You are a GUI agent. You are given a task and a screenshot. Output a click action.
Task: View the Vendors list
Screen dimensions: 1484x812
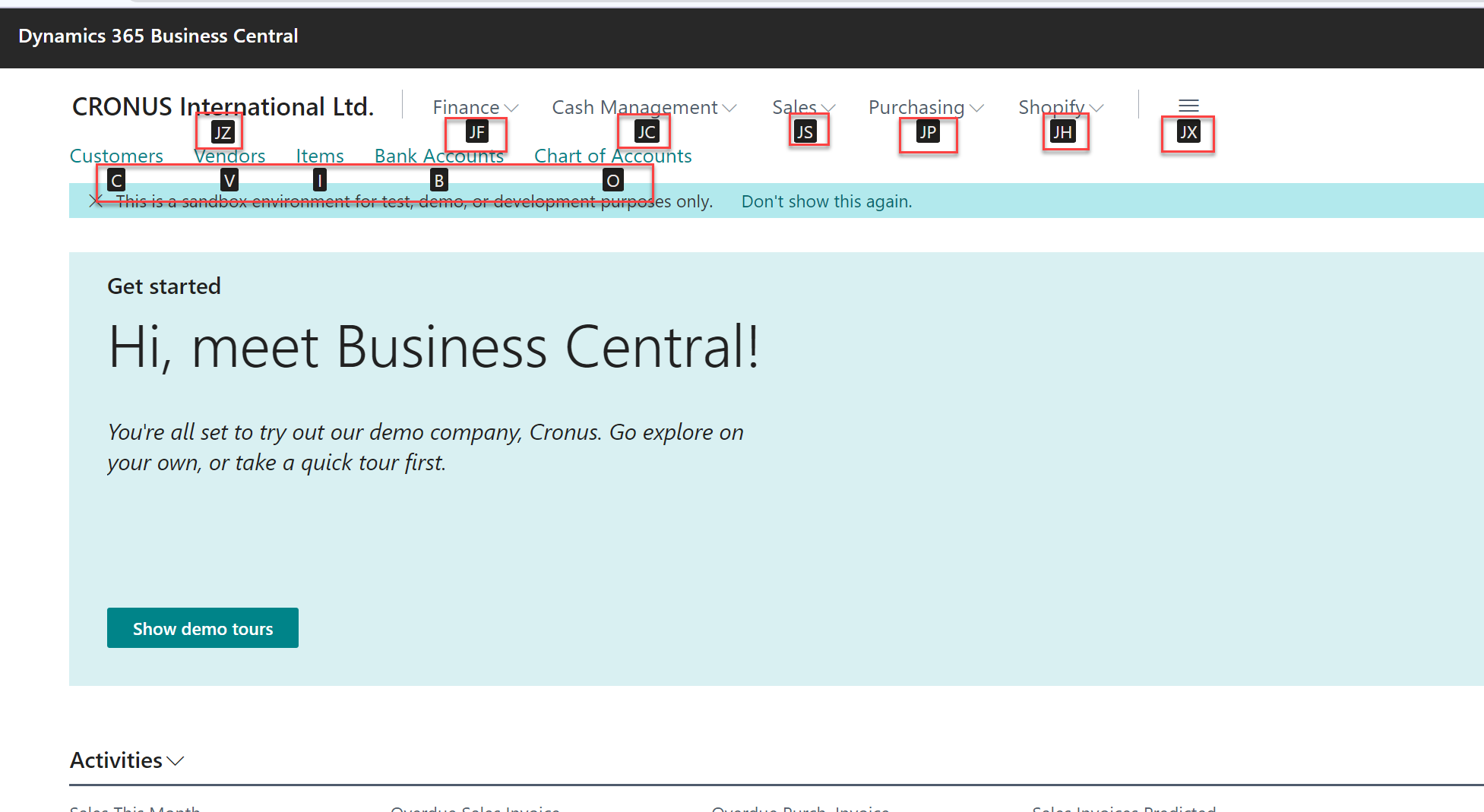[x=229, y=156]
